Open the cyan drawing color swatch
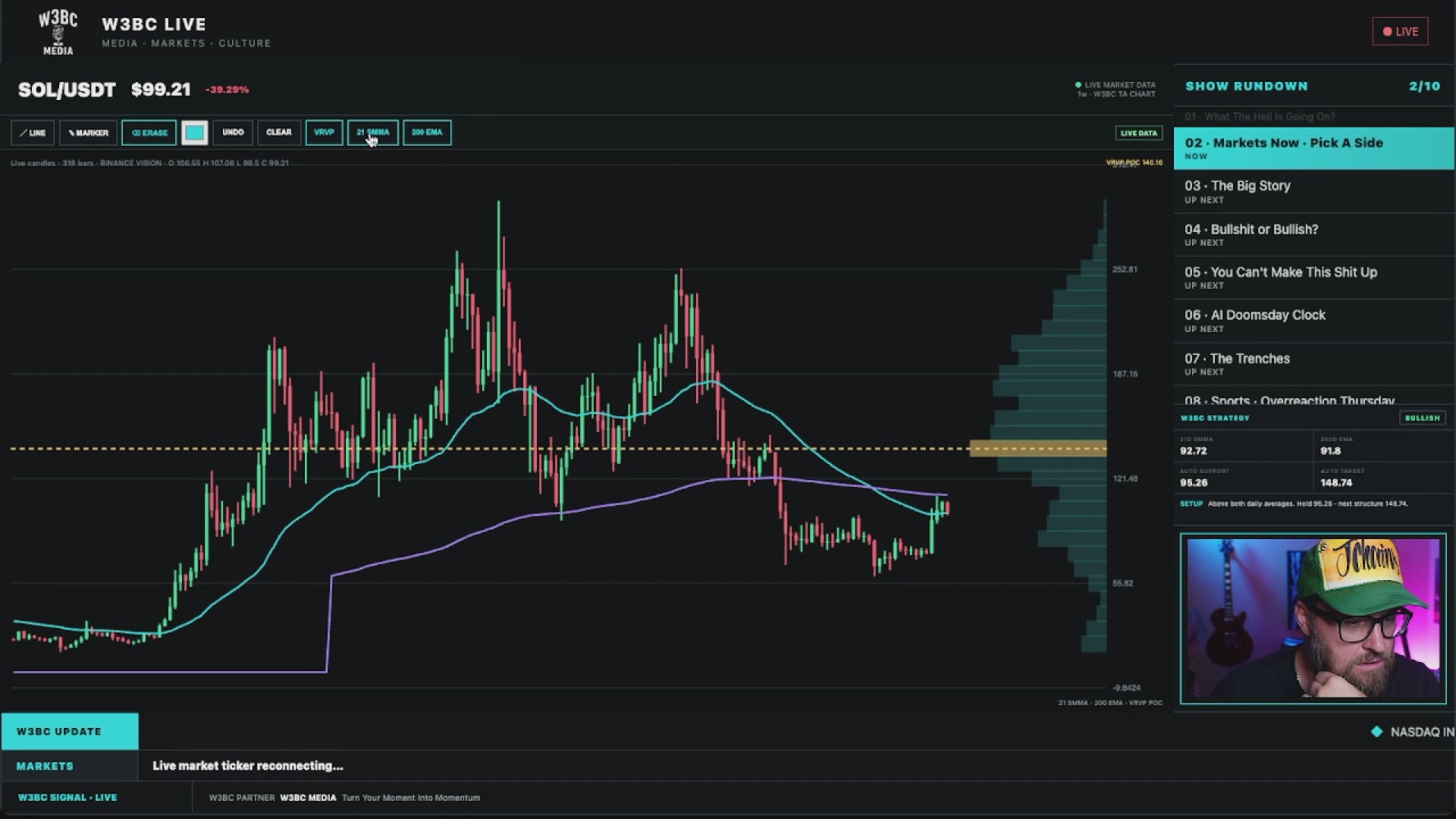 [x=195, y=133]
